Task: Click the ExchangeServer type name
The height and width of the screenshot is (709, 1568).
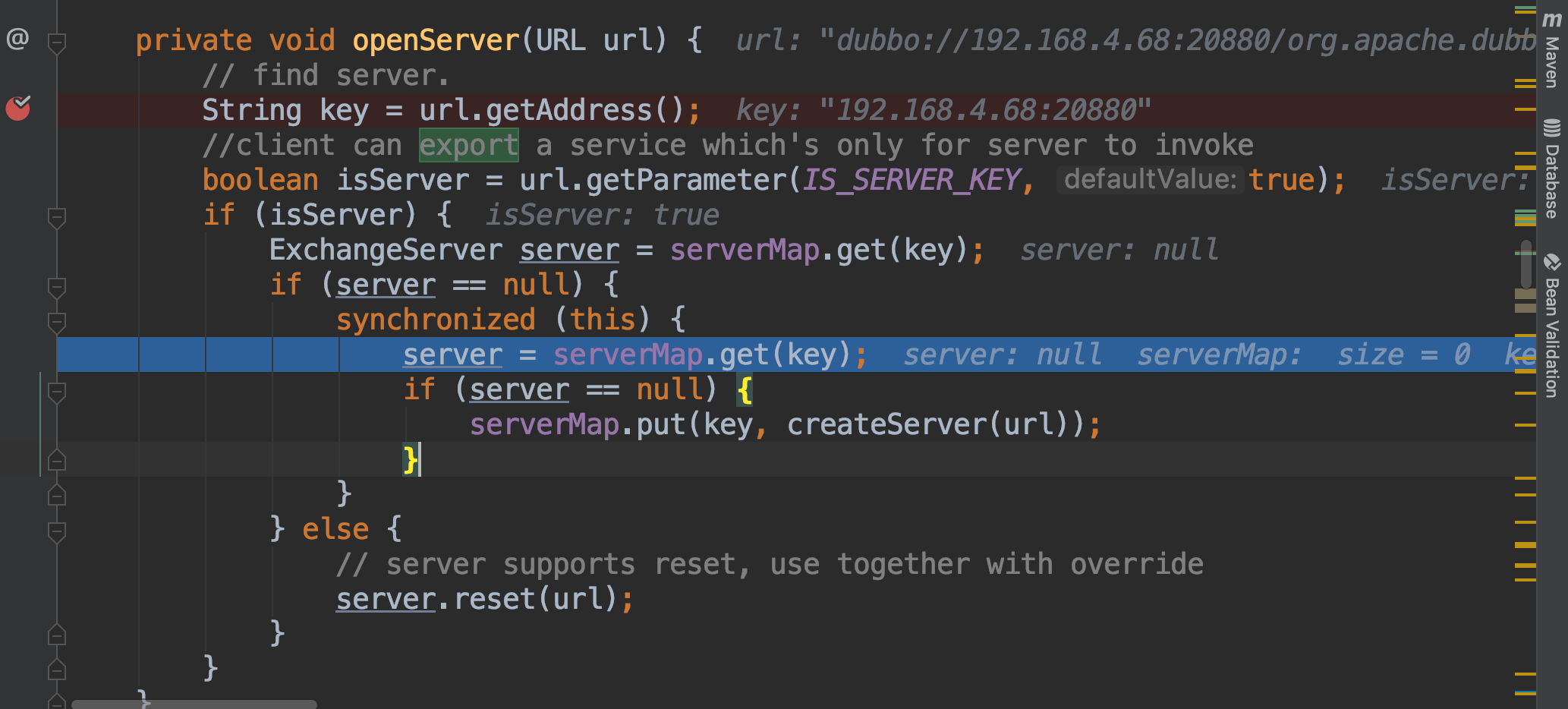Action: click(x=386, y=250)
